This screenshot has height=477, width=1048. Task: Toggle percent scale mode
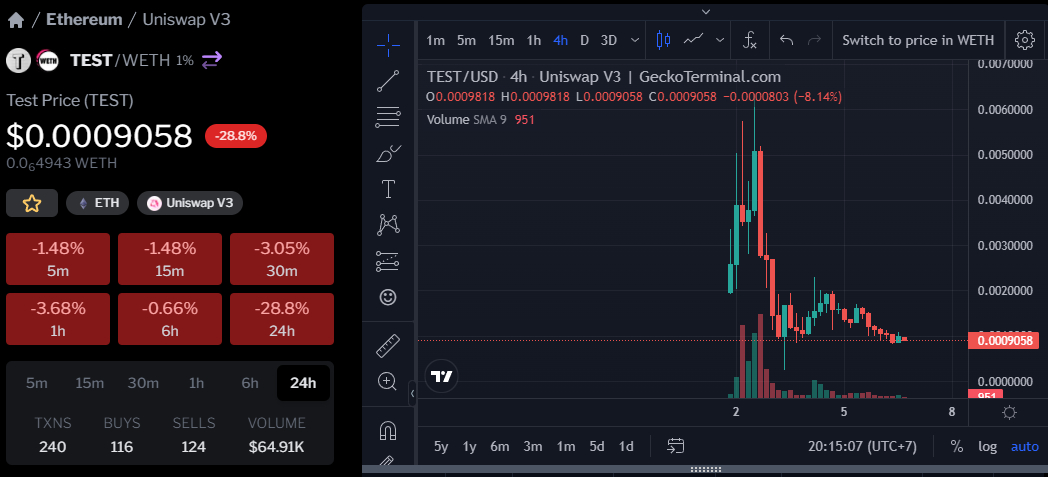pyautogui.click(x=957, y=446)
